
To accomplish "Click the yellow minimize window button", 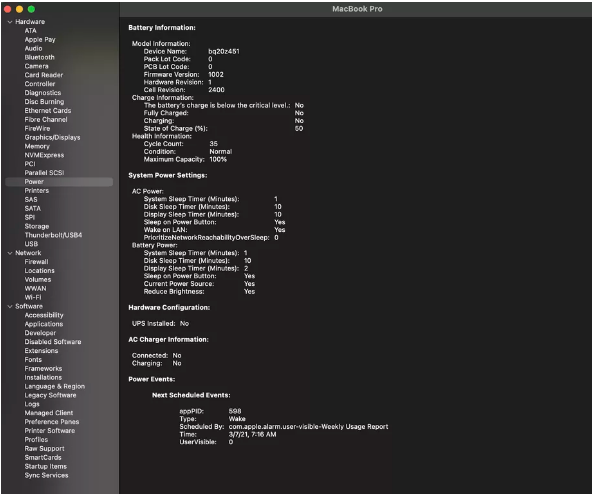I will click(20, 9).
